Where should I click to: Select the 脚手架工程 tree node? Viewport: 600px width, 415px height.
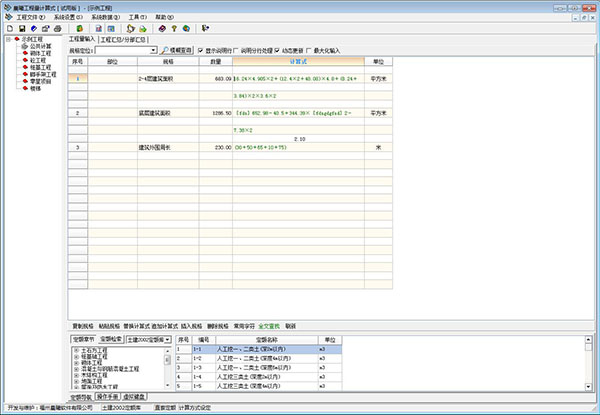[43, 74]
